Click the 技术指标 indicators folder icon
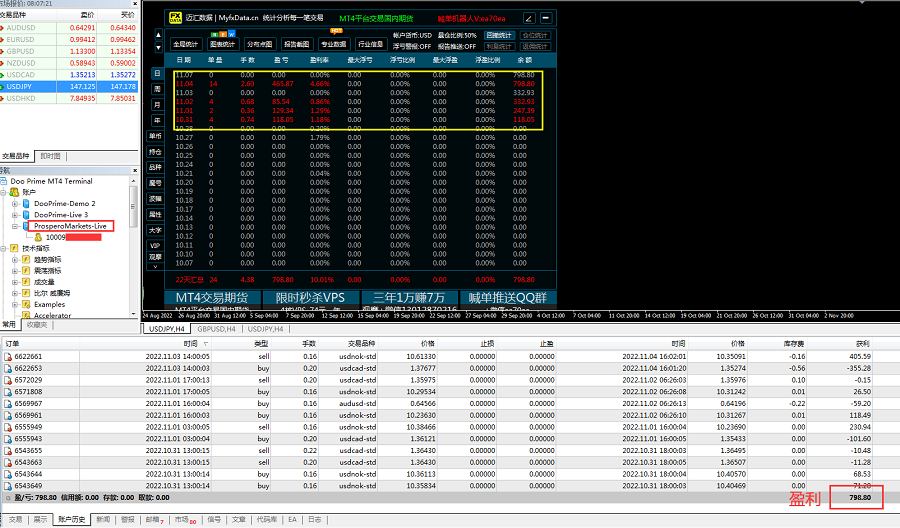This screenshot has width=900, height=528. (14, 249)
